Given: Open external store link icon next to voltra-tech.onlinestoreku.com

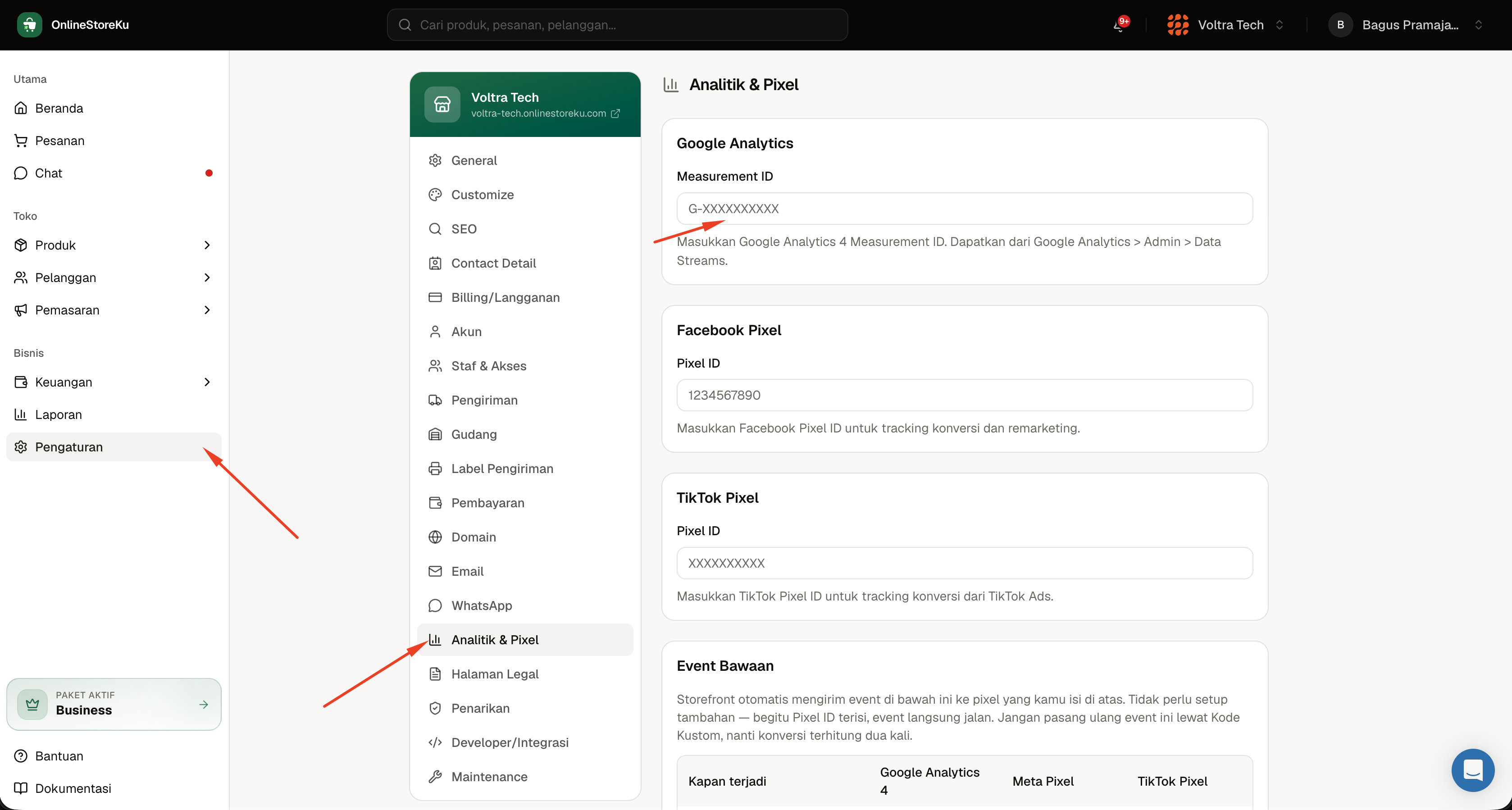Looking at the screenshot, I should coord(615,113).
